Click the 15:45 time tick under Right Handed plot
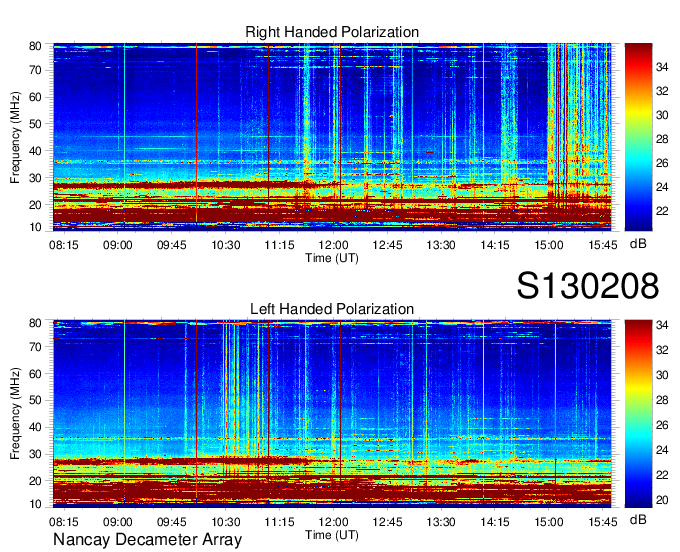The width and height of the screenshot is (680, 552). point(603,245)
